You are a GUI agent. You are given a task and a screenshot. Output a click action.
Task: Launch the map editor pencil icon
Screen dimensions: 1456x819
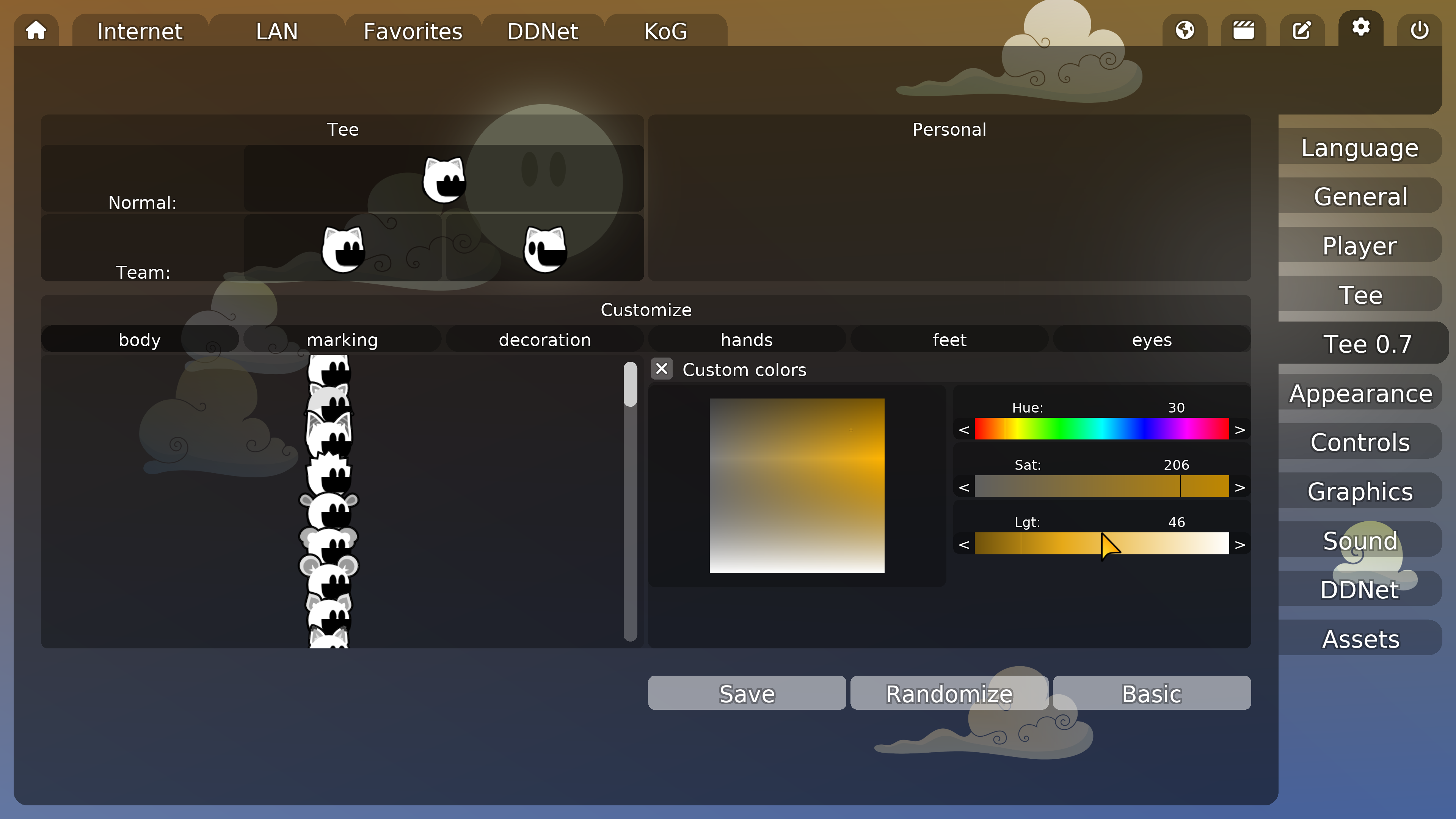click(x=1302, y=30)
